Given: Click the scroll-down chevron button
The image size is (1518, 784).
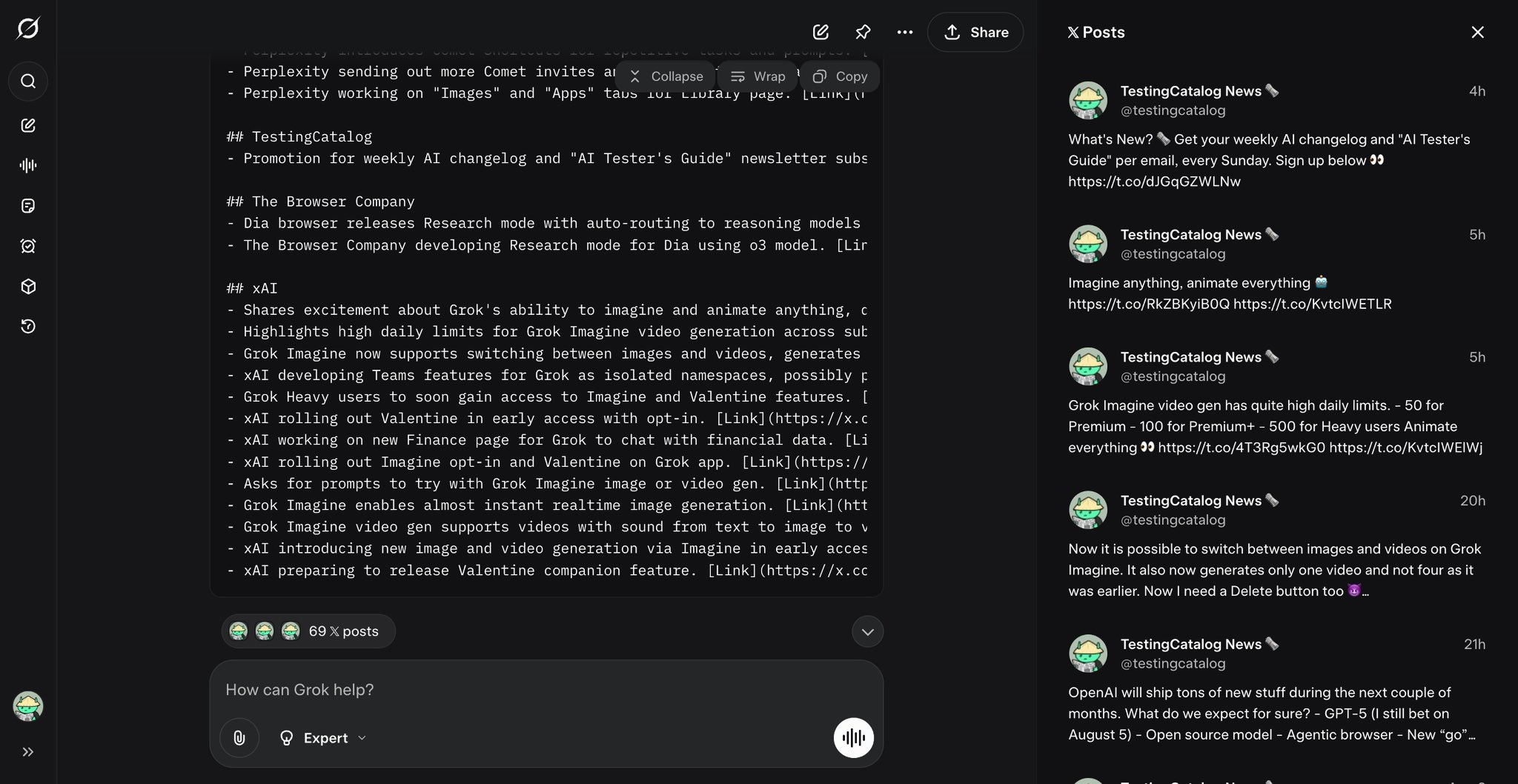Looking at the screenshot, I should coord(867,631).
